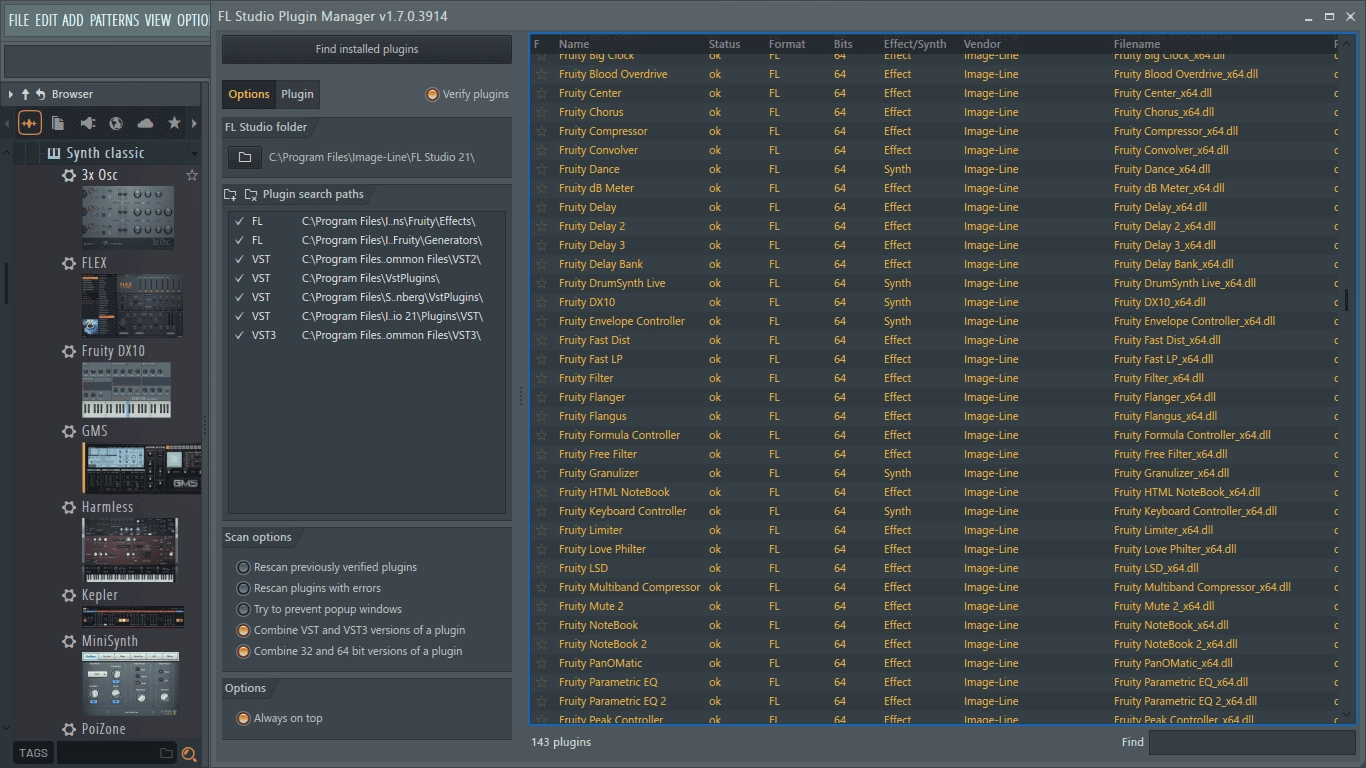Open the Synth classic dropdown arrow
The width and height of the screenshot is (1366, 768).
click(x=194, y=154)
